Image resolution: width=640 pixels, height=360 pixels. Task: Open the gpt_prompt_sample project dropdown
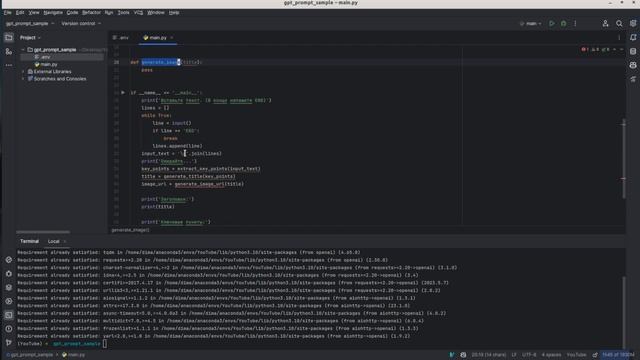[x=30, y=24]
